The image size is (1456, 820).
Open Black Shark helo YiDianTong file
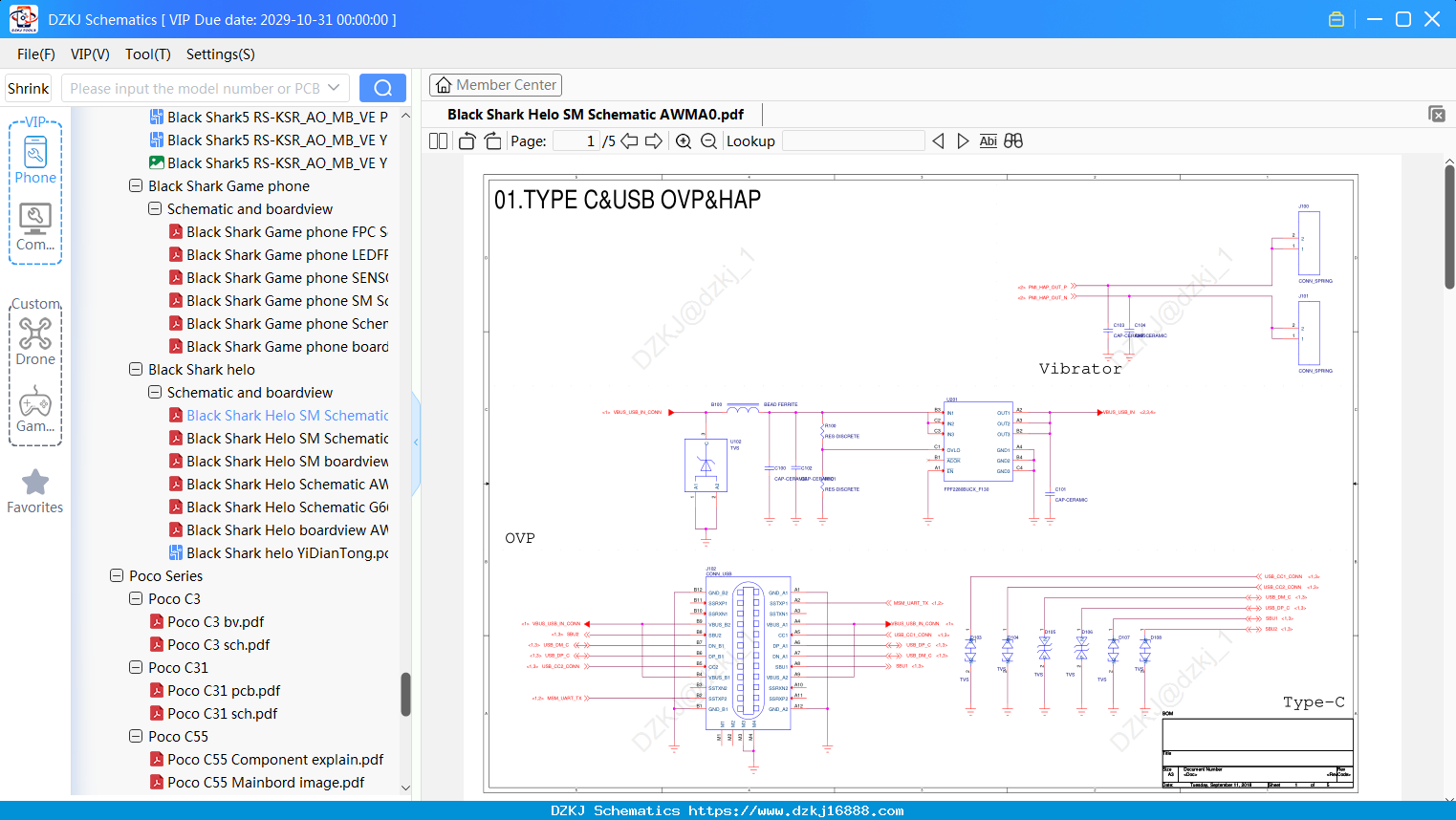click(278, 553)
